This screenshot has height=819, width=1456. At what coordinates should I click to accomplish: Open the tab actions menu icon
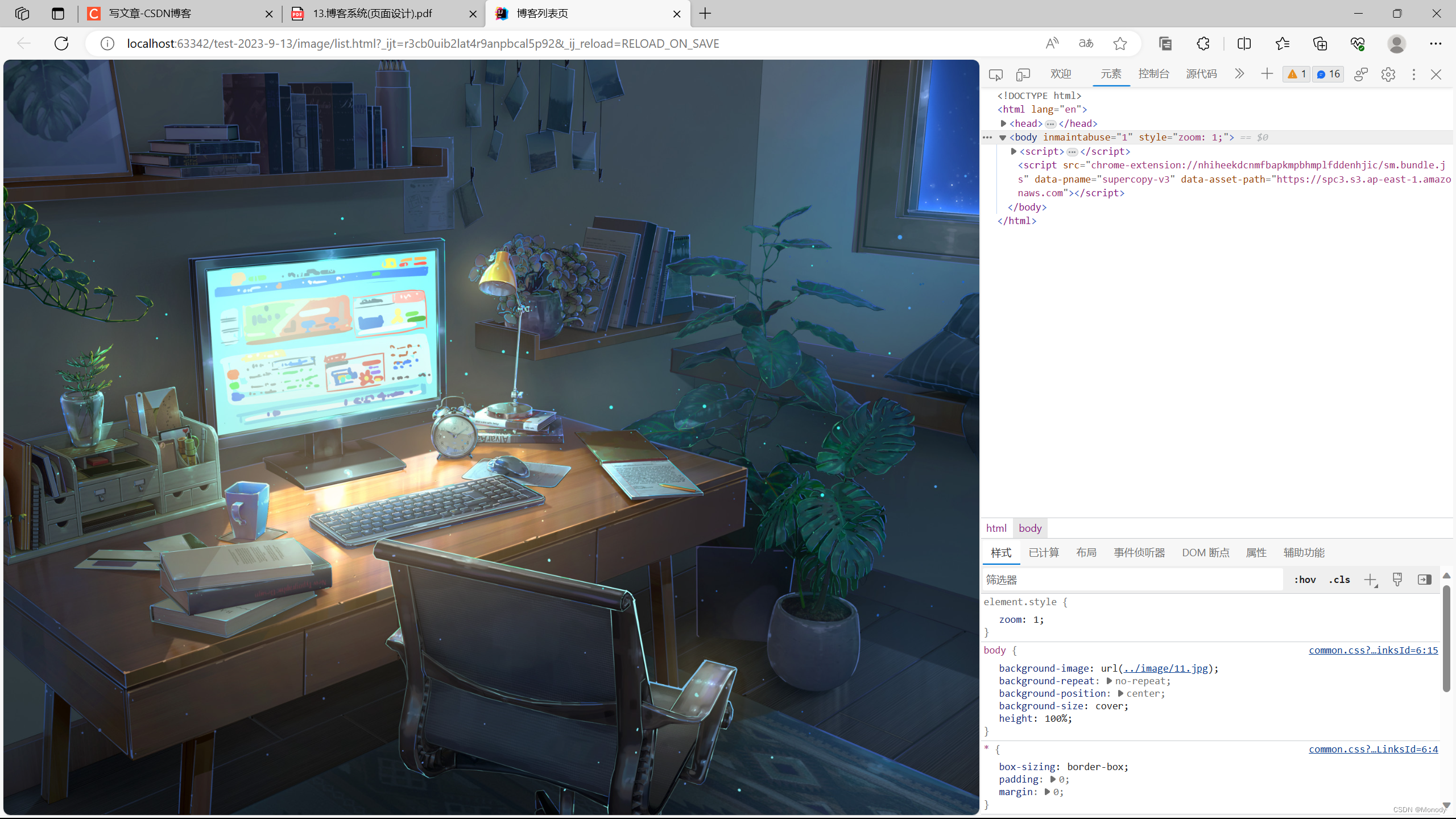(58, 14)
